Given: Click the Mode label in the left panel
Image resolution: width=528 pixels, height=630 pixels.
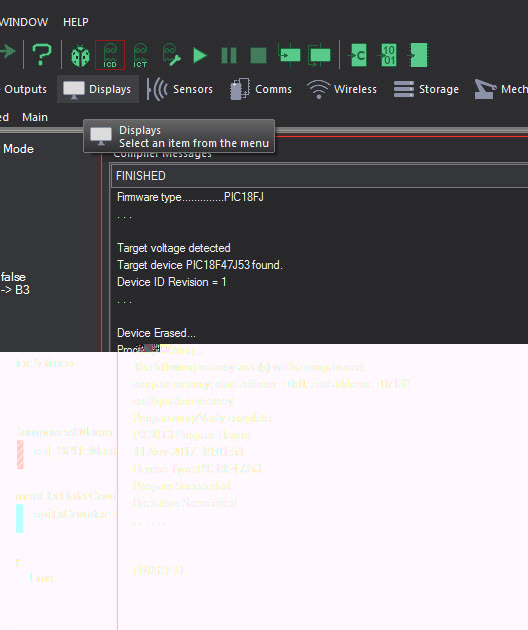Looking at the screenshot, I should 18,149.
